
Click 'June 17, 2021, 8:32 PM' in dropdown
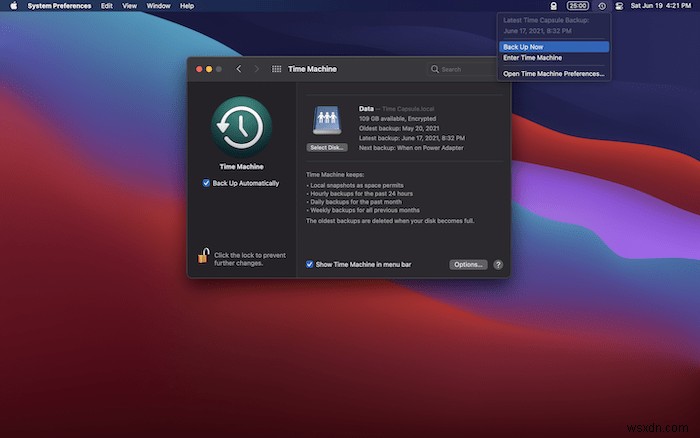(x=537, y=31)
